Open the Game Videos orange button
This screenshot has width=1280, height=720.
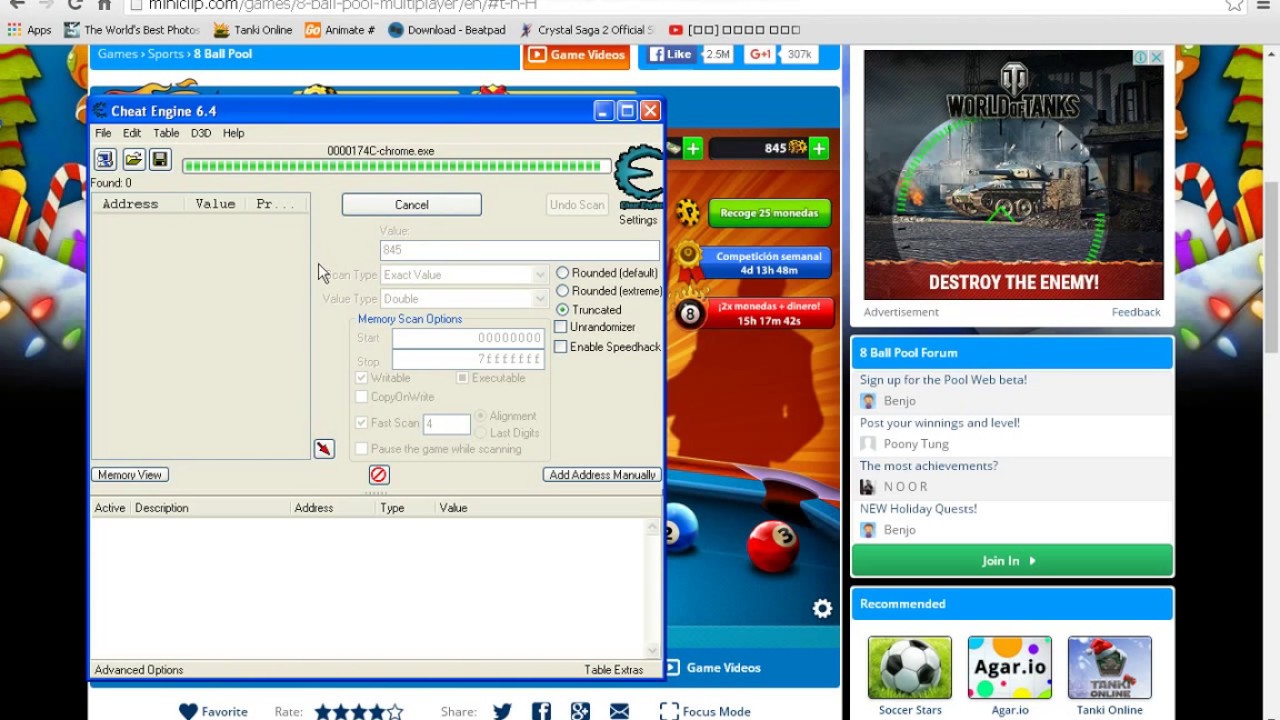(576, 55)
